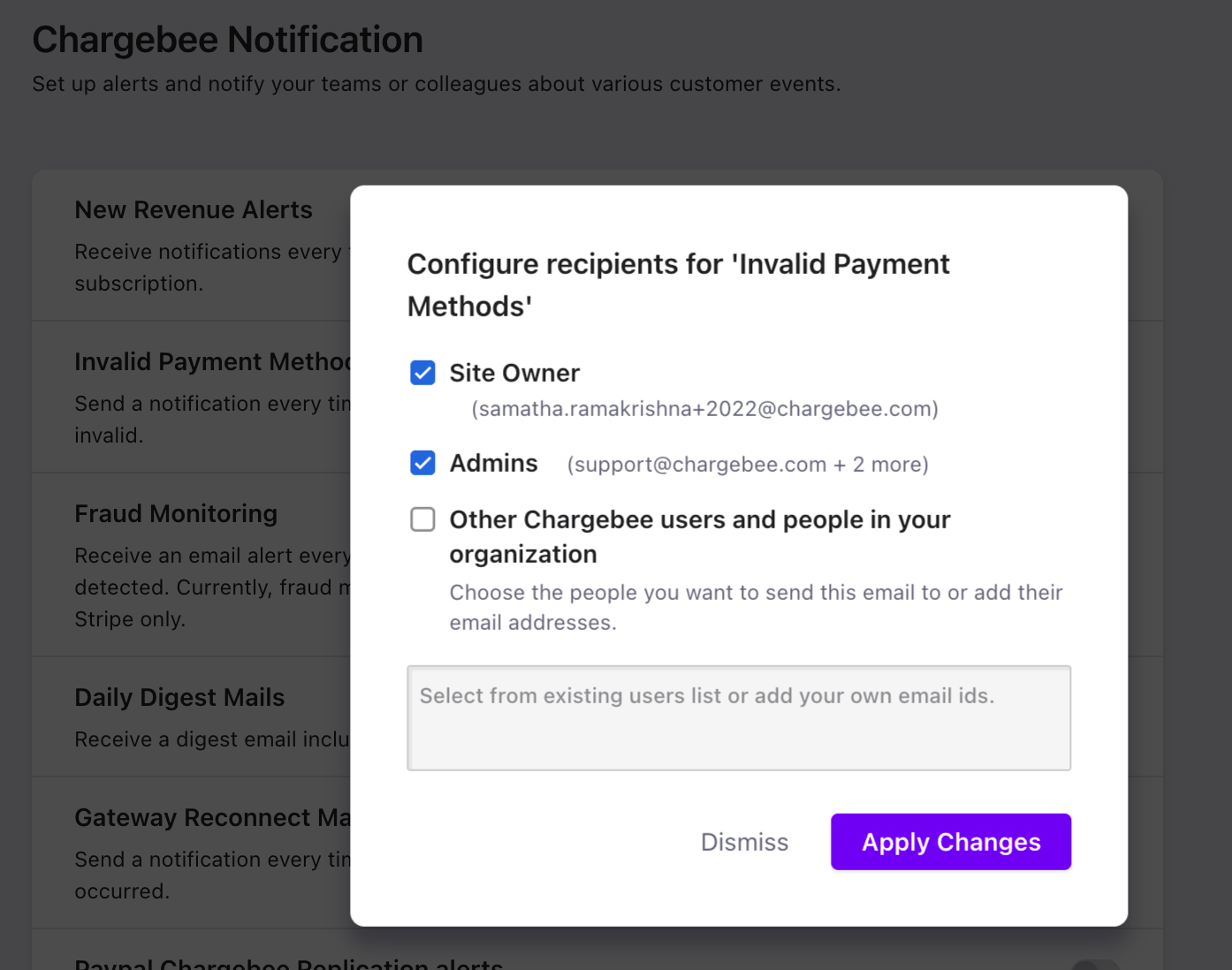Enable the Other Chargebee users checkbox

tap(422, 519)
